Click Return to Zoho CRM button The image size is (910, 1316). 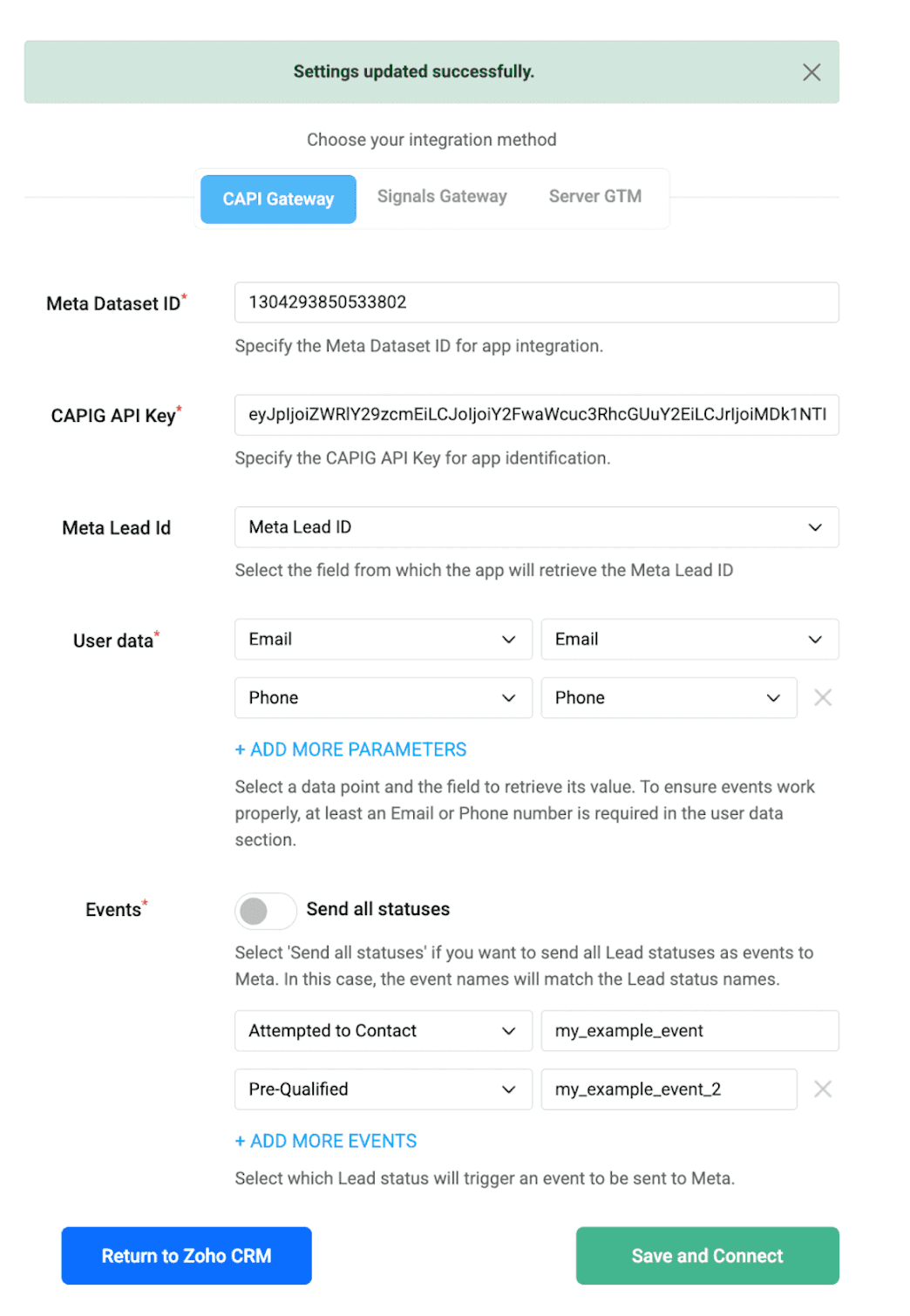click(x=187, y=1256)
